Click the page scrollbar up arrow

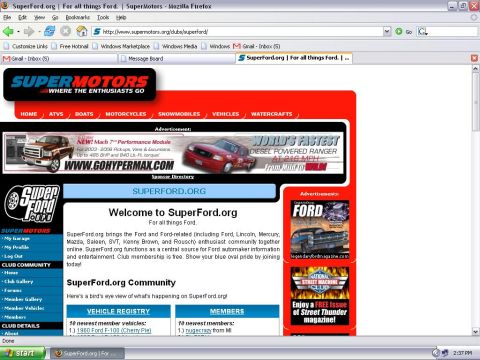(x=476, y=68)
